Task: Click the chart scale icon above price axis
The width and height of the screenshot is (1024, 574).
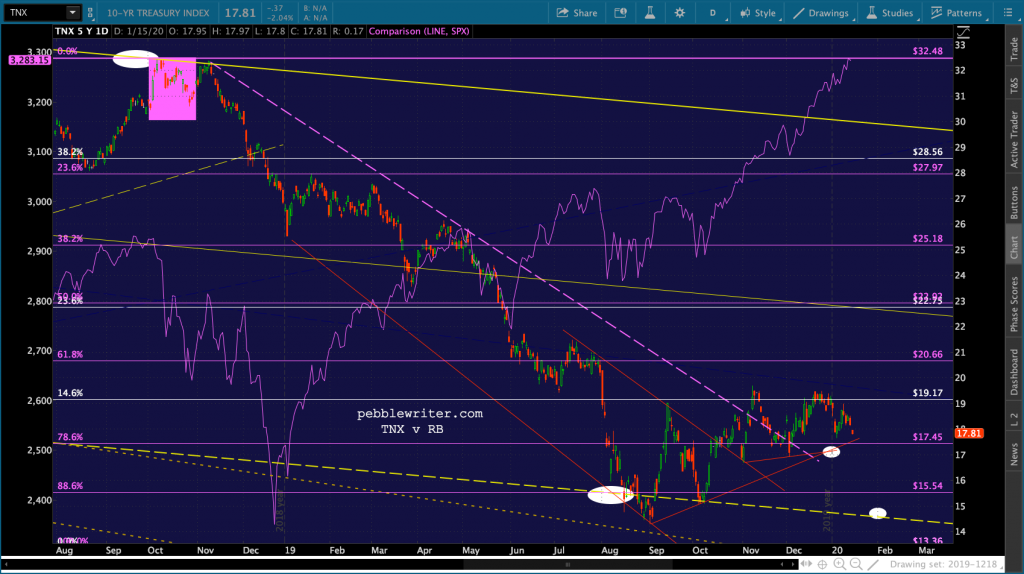Action: 963,31
